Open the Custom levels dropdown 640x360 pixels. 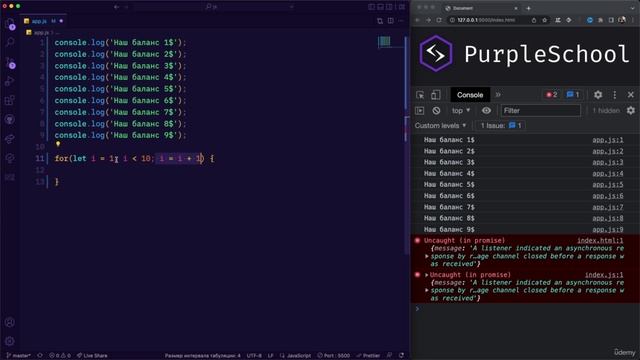click(x=440, y=126)
